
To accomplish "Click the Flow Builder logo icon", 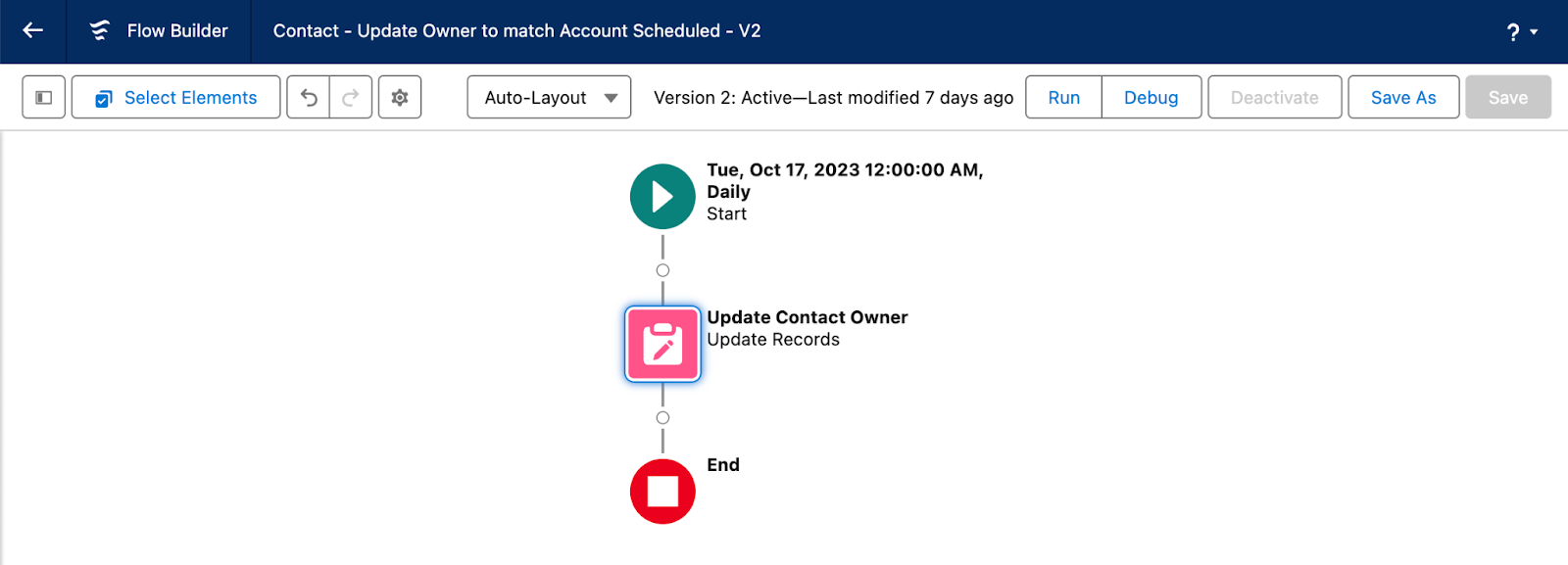I will (x=100, y=30).
